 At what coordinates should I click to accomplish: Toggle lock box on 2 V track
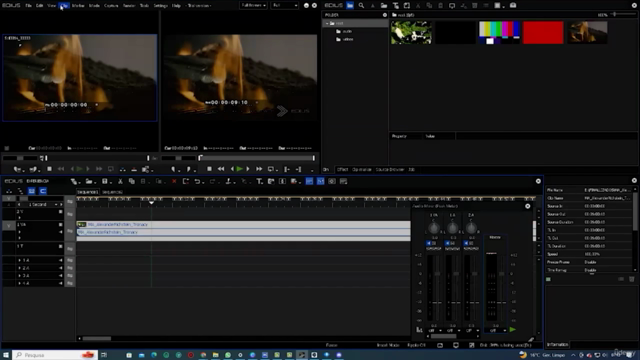tap(60, 212)
